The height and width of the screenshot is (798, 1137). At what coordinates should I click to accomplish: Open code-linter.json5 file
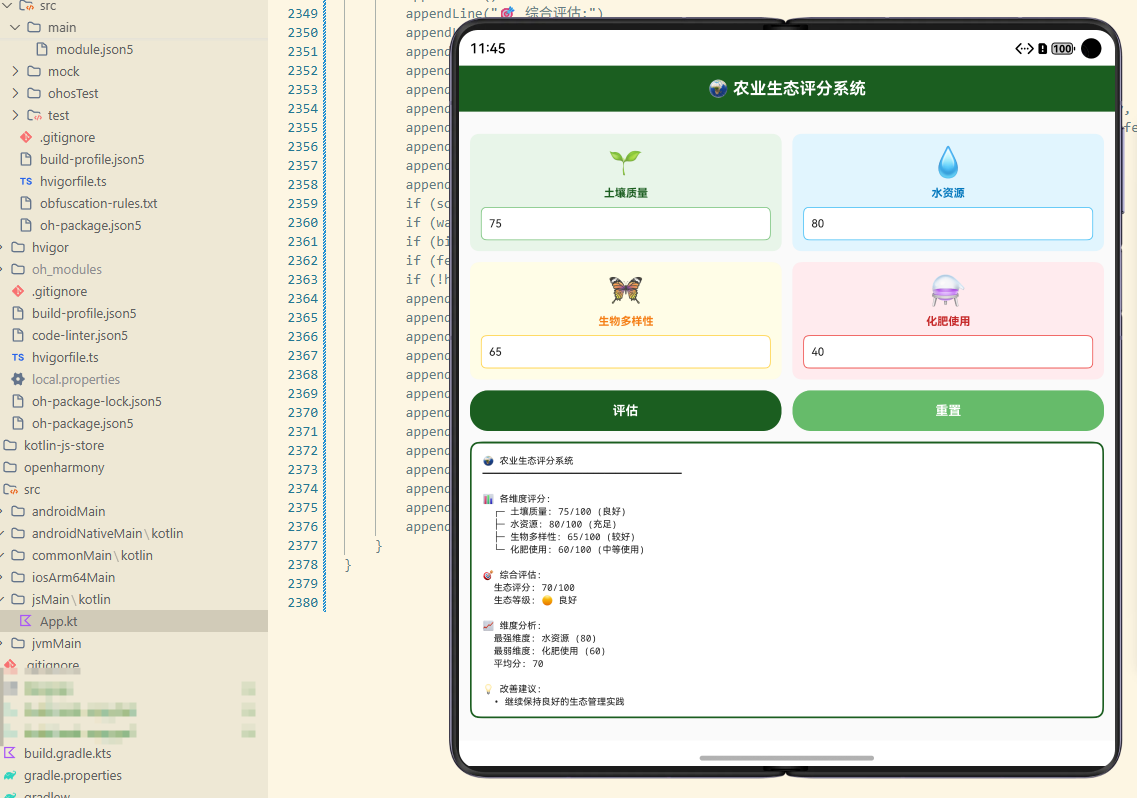(x=79, y=335)
